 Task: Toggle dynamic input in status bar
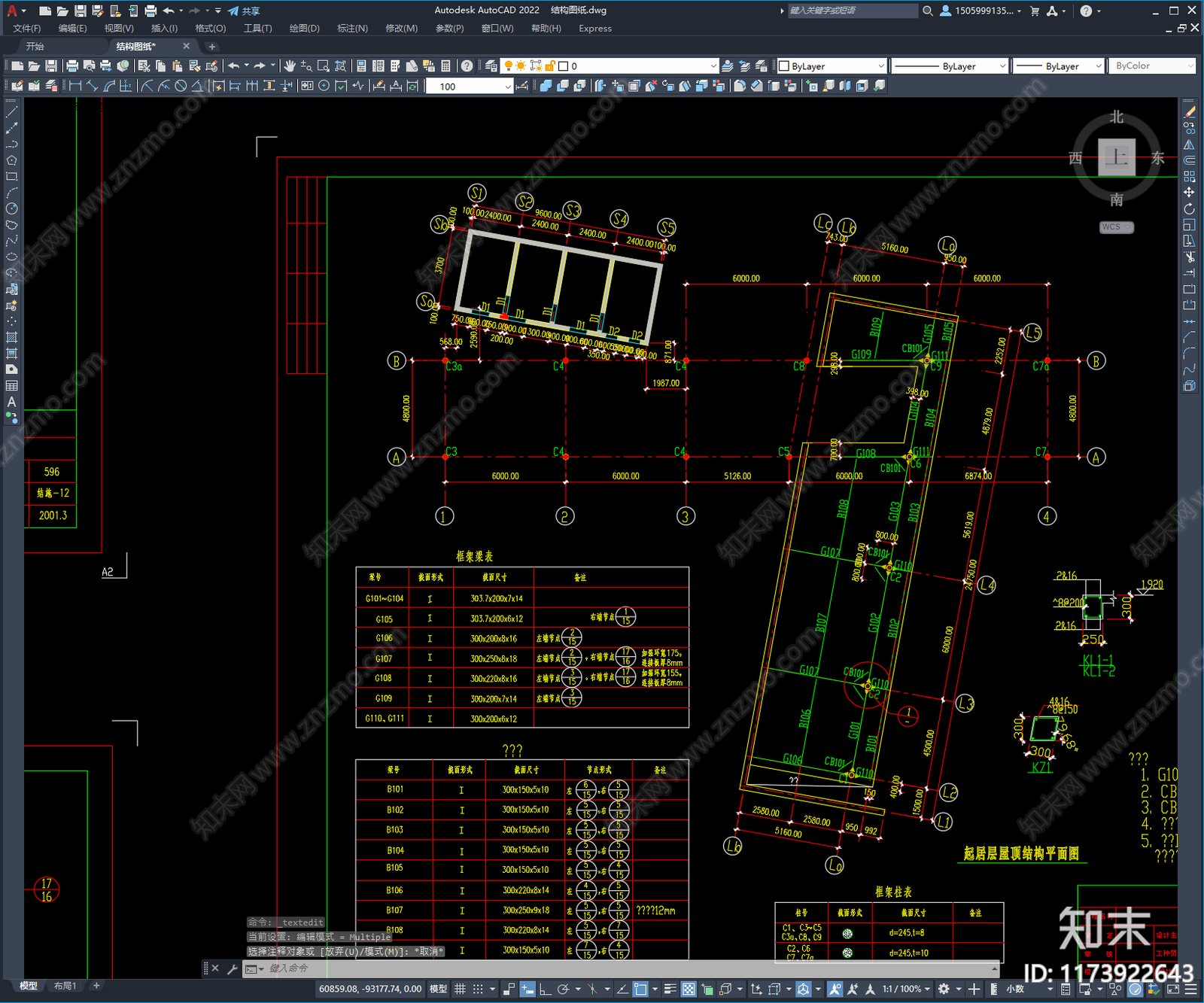point(528,989)
